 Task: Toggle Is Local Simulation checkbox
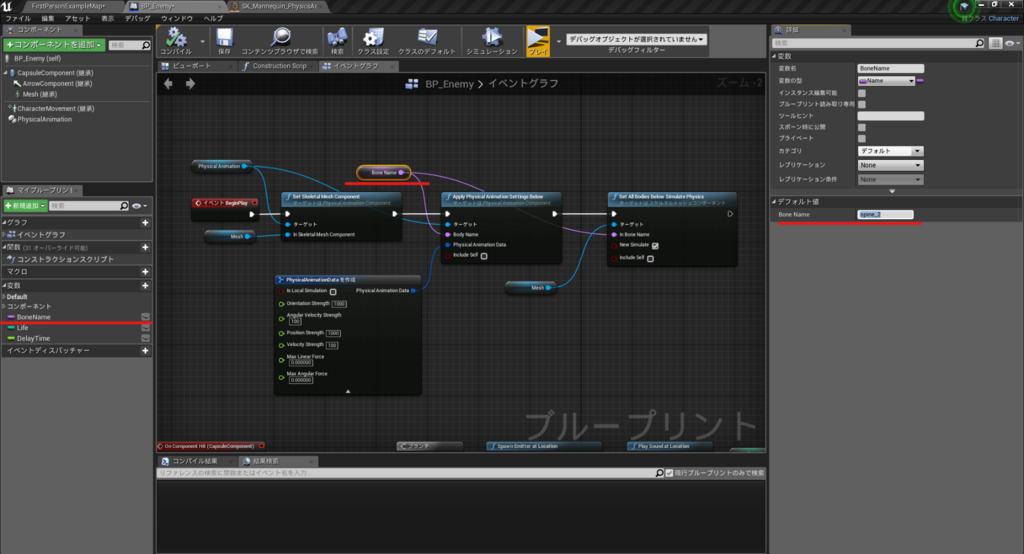[x=333, y=292]
